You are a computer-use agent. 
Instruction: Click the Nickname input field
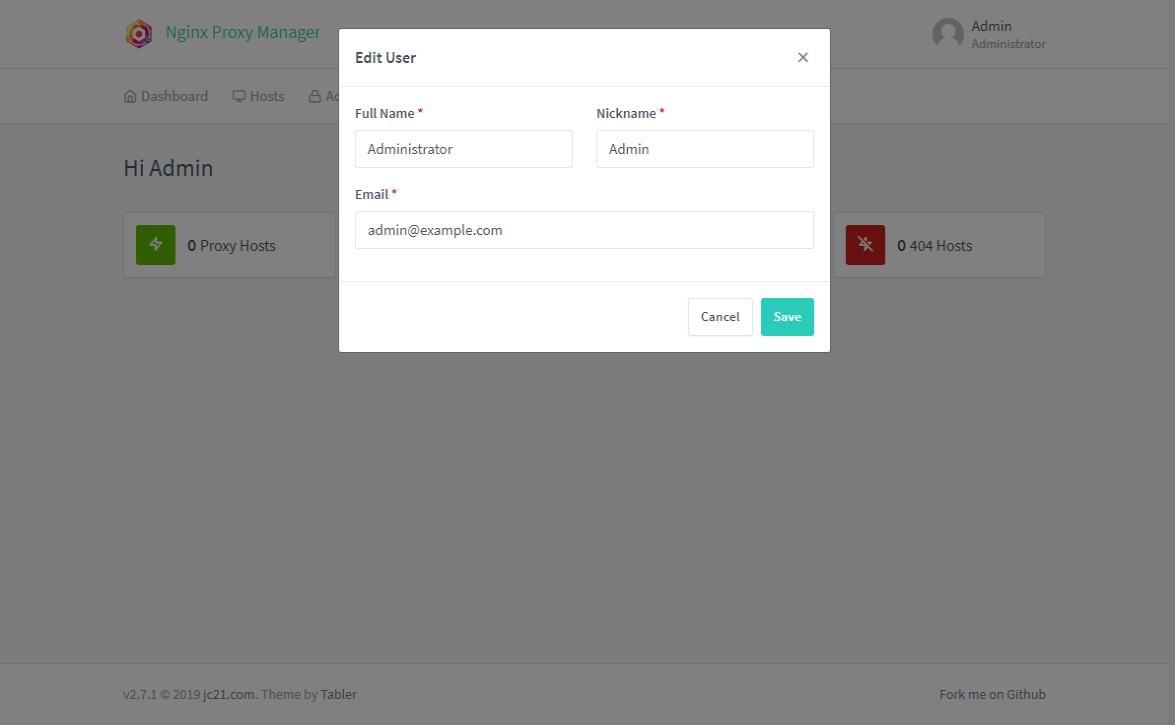tap(704, 148)
